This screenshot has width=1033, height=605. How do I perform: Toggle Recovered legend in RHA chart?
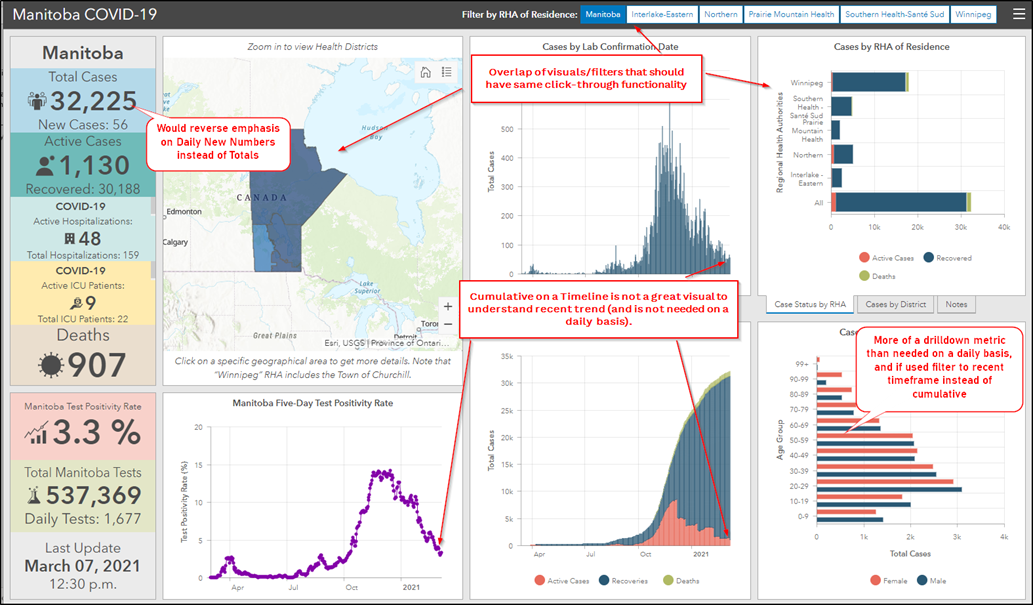click(x=947, y=258)
